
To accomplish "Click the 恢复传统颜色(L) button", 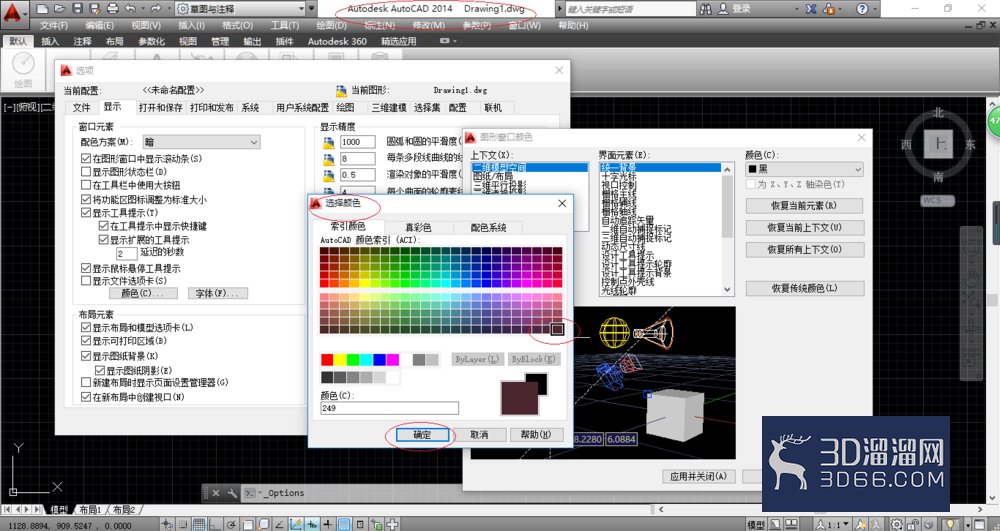I will [x=804, y=288].
